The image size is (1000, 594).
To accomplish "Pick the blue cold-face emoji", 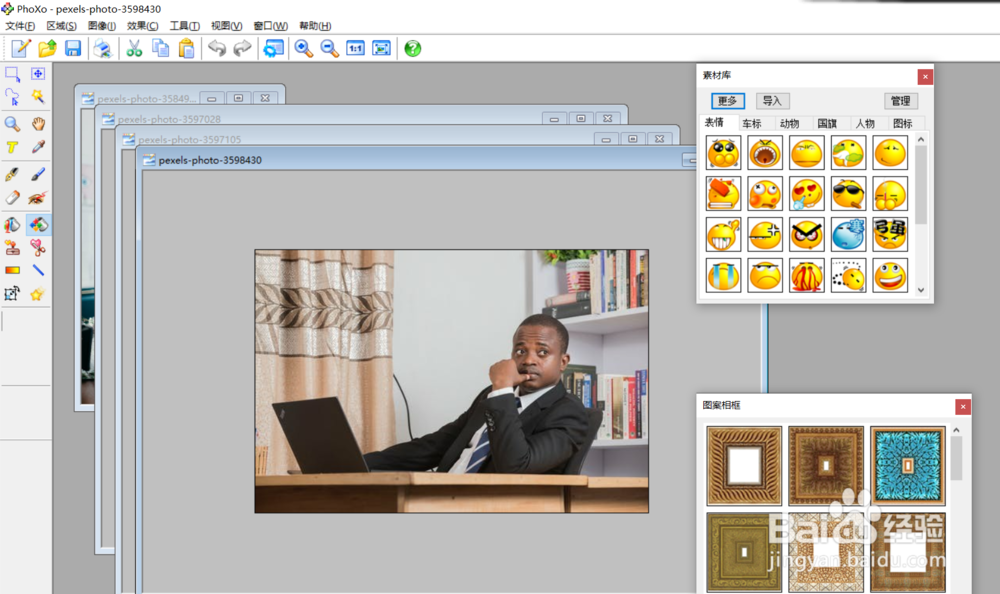I will coord(848,234).
